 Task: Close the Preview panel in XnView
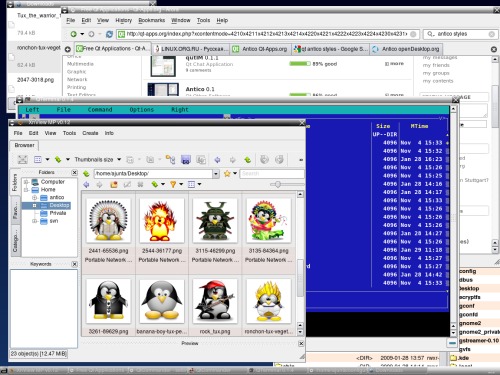pos(301,343)
